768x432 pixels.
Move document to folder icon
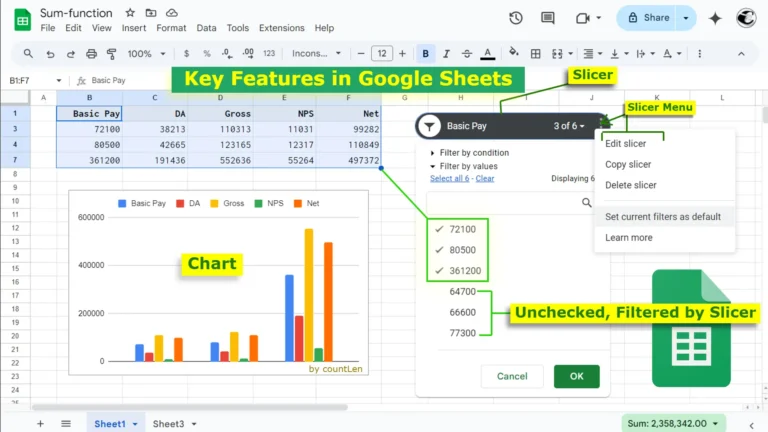pos(151,13)
